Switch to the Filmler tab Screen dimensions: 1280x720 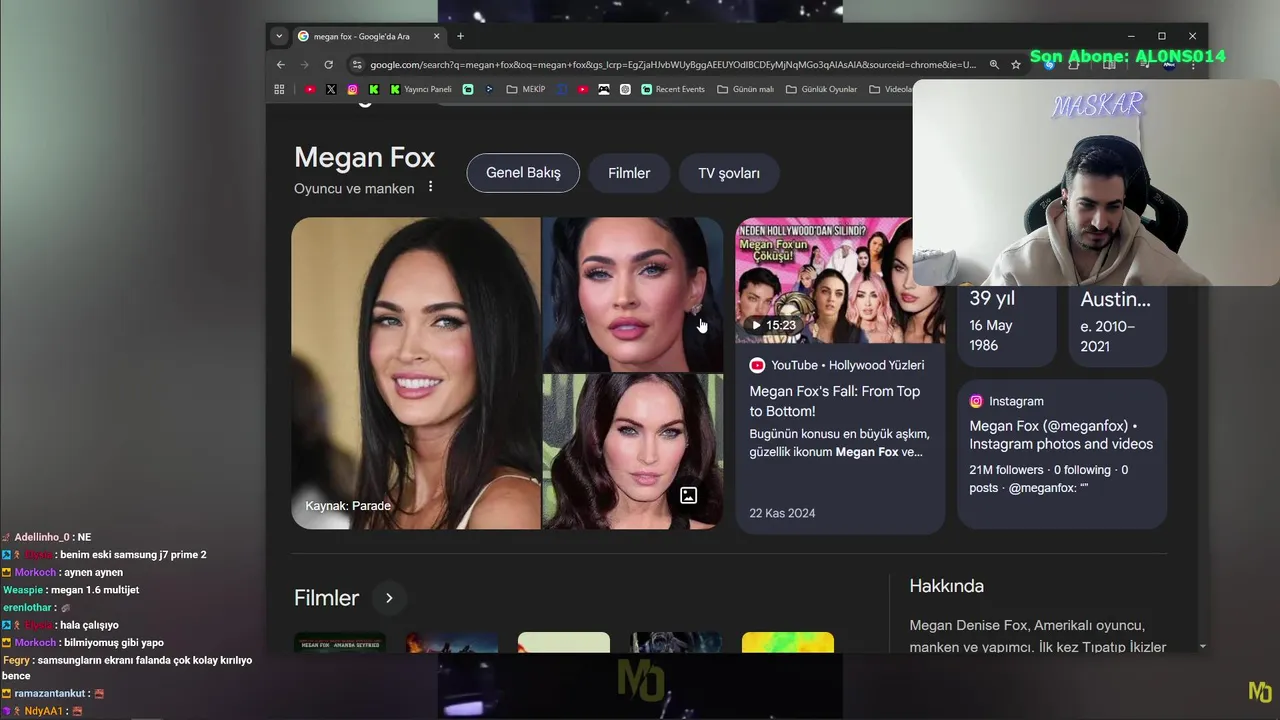[x=629, y=173]
